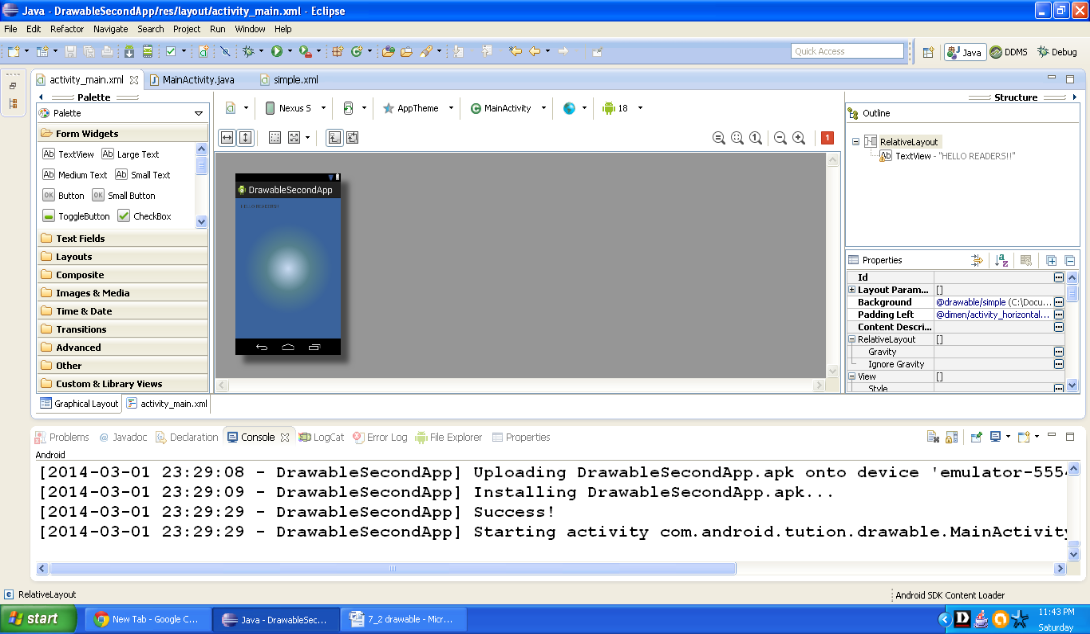1090x634 pixels.
Task: Click the palette scrollbar down arrow
Action: click(201, 222)
